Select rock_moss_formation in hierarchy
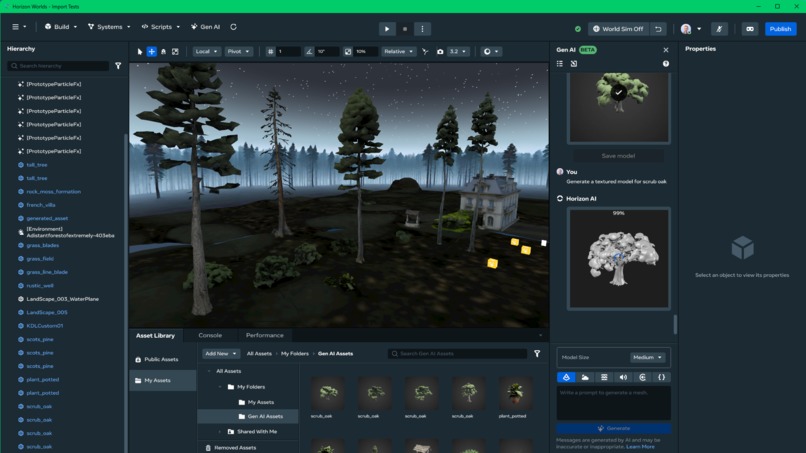The height and width of the screenshot is (453, 806). point(53,191)
